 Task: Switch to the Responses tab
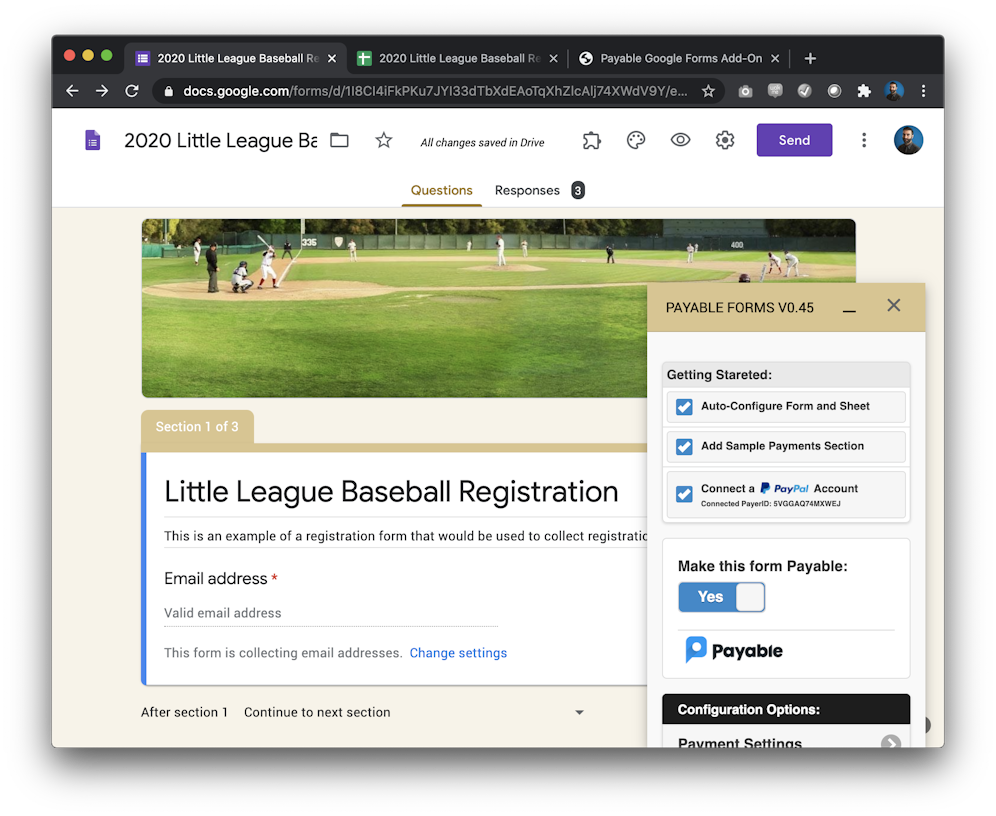[527, 191]
